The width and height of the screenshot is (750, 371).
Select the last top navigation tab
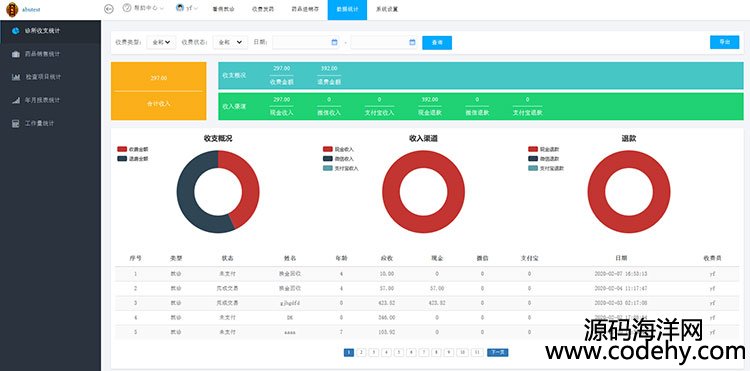point(387,10)
